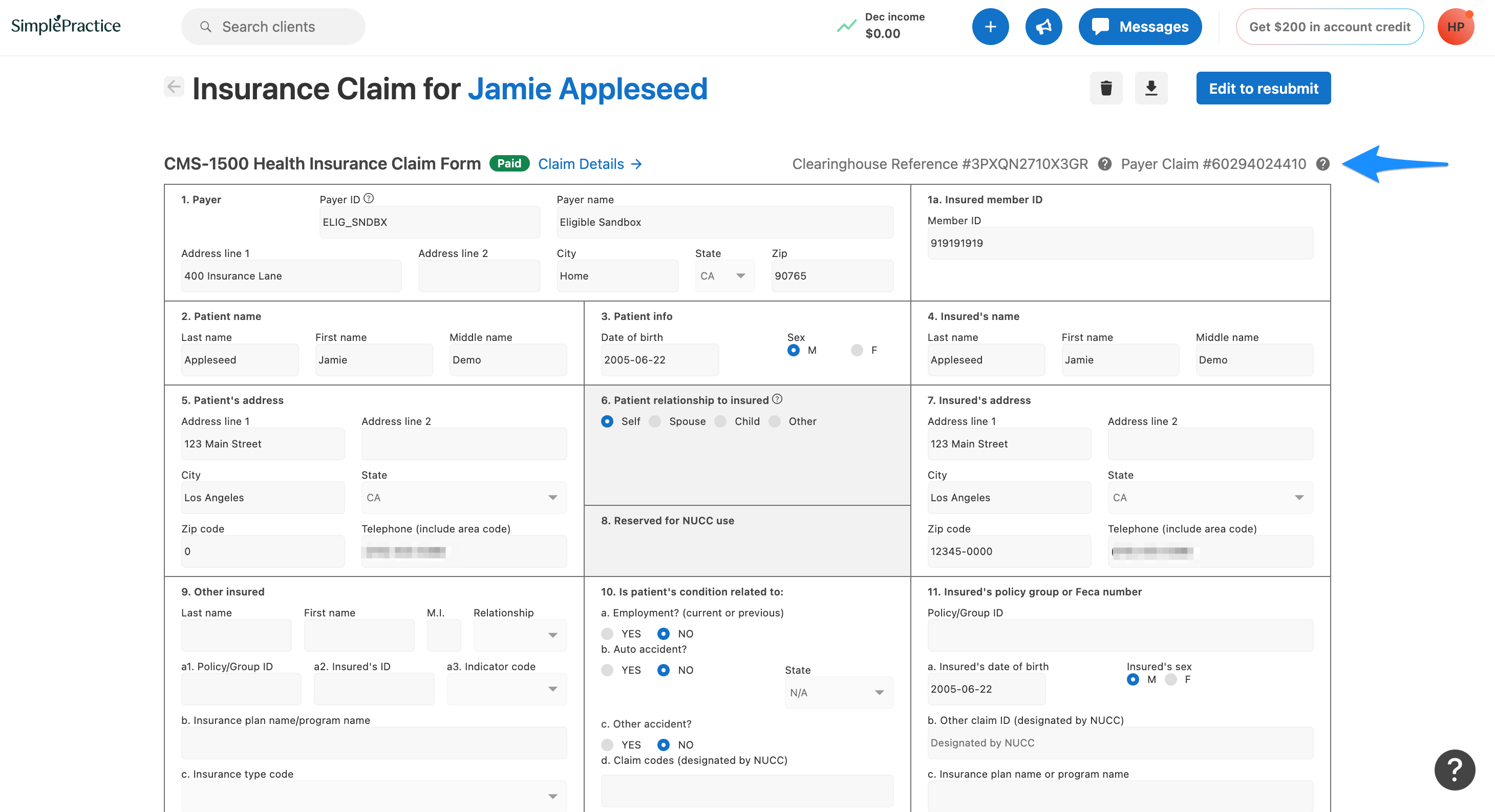1495x812 pixels.
Task: Open the create new plus icon
Action: tap(990, 26)
